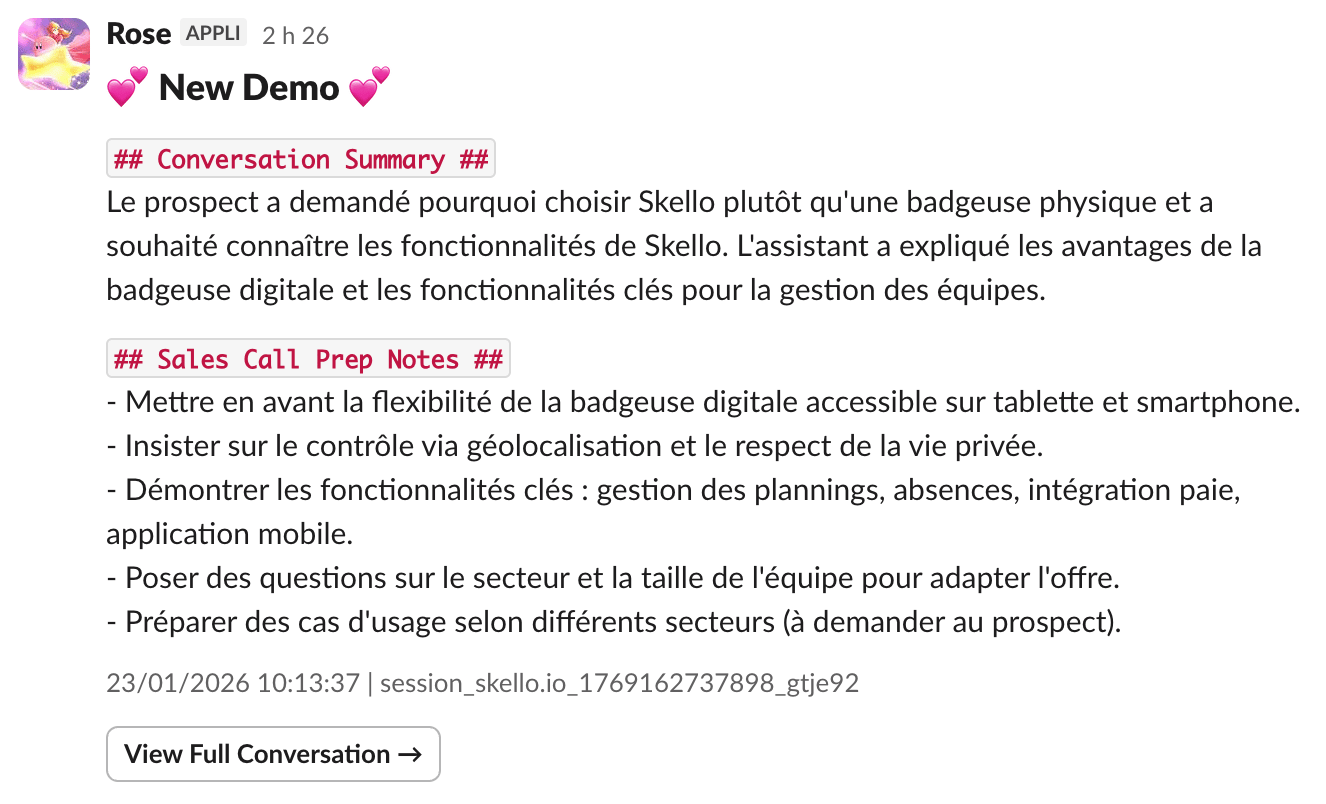Click the message timestamp 2 h 26
This screenshot has width=1326, height=804.
pos(295,36)
